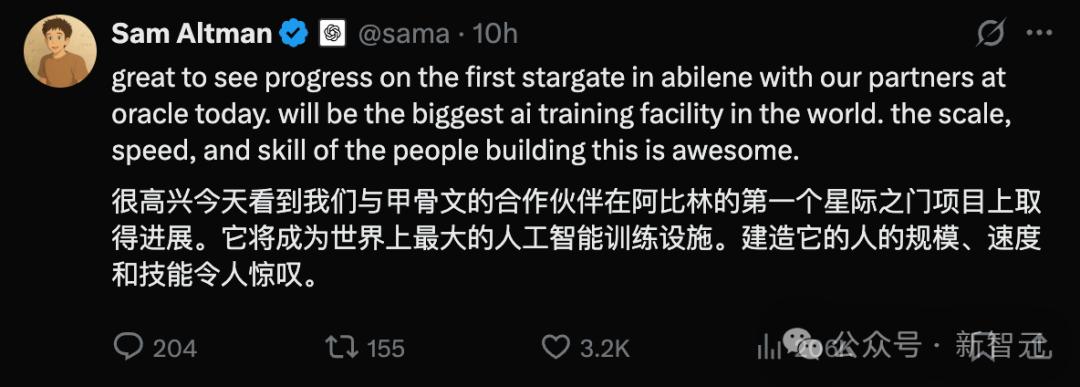Viewport: 1080px width, 387px height.
Task: Click the OpenAI affiliation logo badge
Action: [x=332, y=33]
